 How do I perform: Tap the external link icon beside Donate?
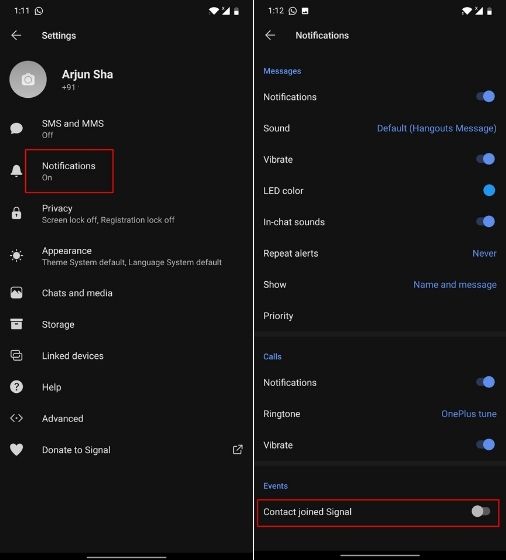(x=238, y=450)
